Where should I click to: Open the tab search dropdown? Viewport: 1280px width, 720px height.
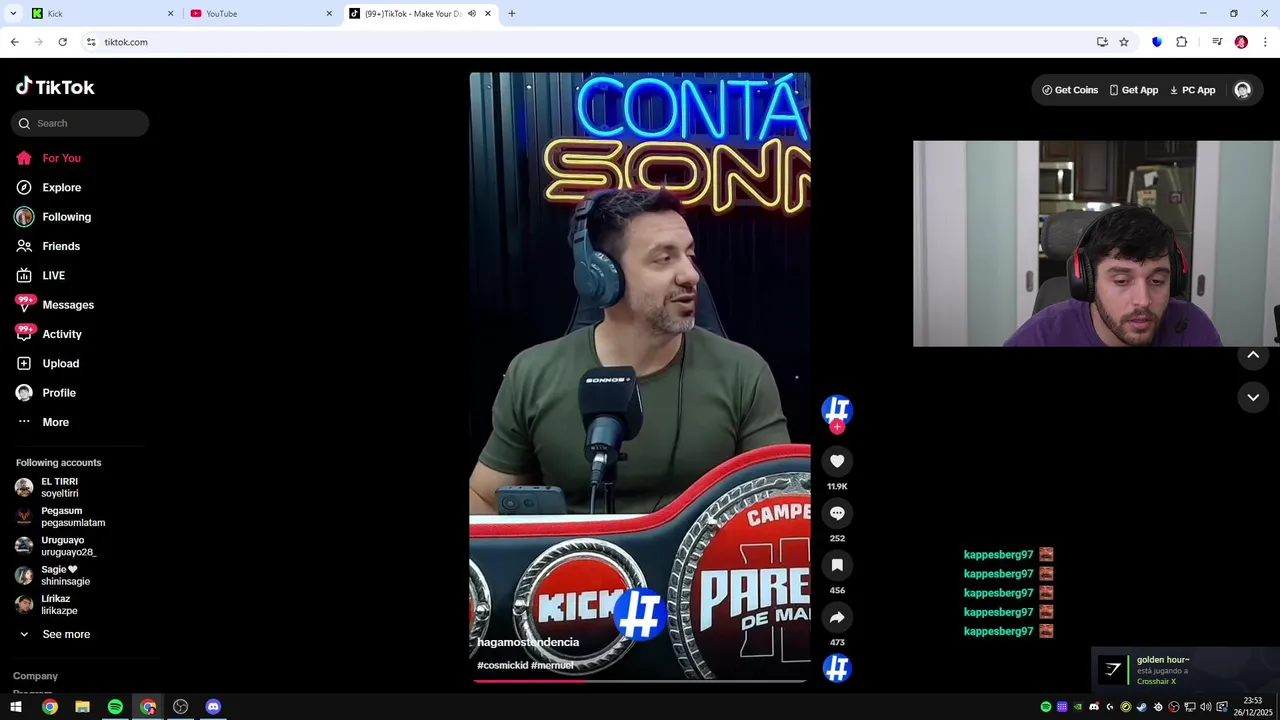13,14
